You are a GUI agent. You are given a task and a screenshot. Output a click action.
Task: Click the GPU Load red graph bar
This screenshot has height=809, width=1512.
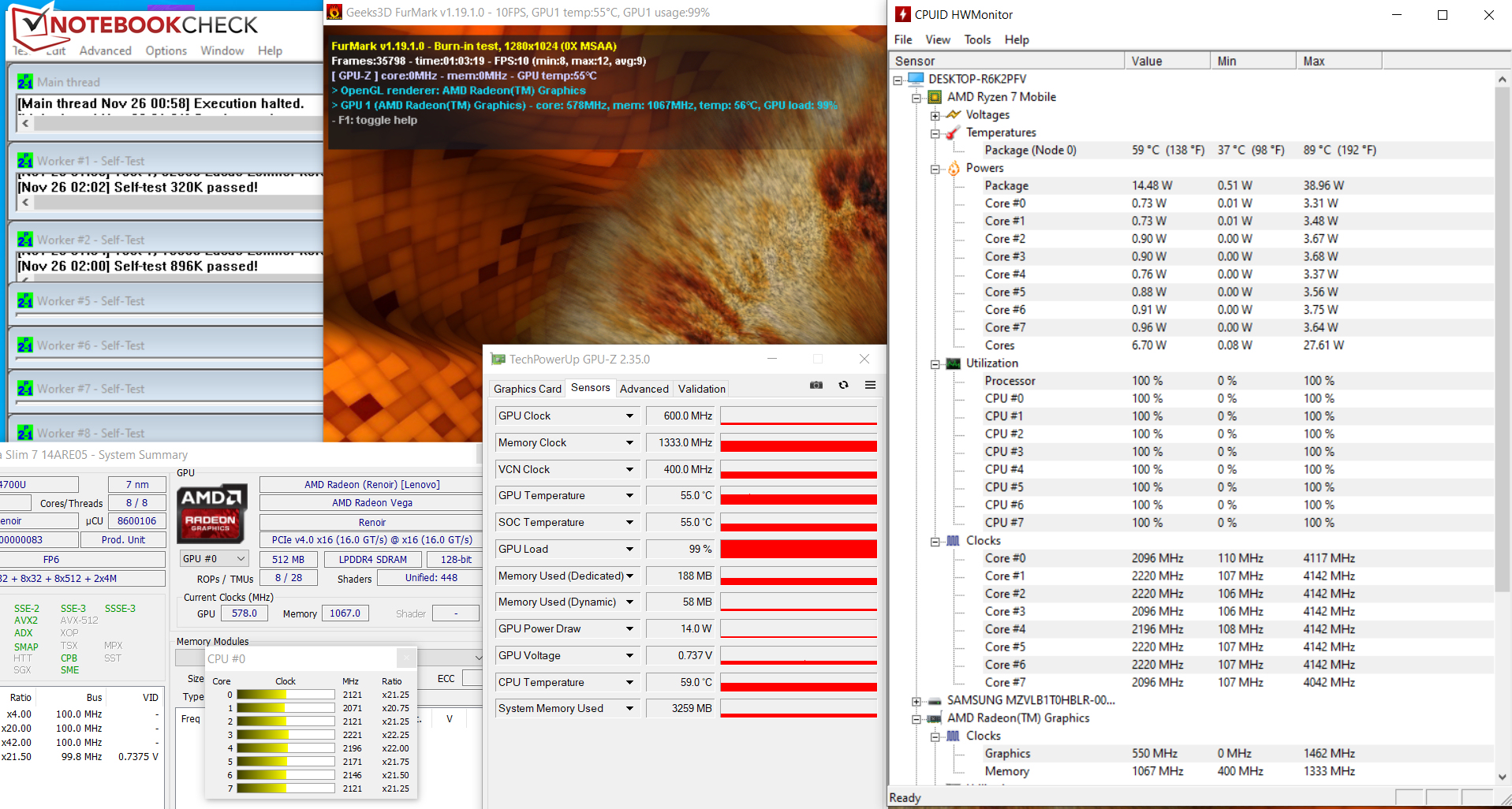coord(799,549)
